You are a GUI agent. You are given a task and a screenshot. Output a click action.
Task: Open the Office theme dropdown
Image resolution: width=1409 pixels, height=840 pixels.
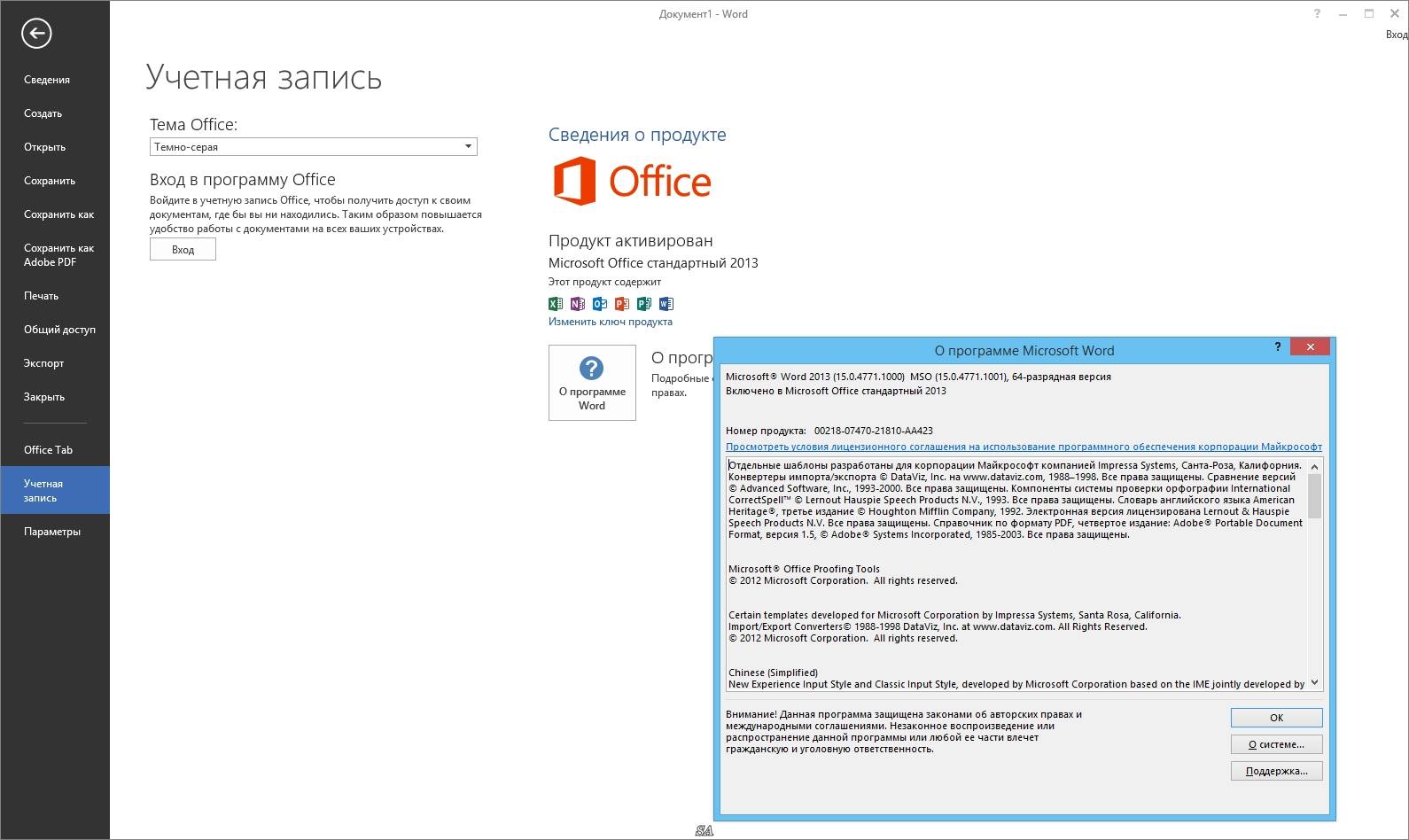pos(314,147)
